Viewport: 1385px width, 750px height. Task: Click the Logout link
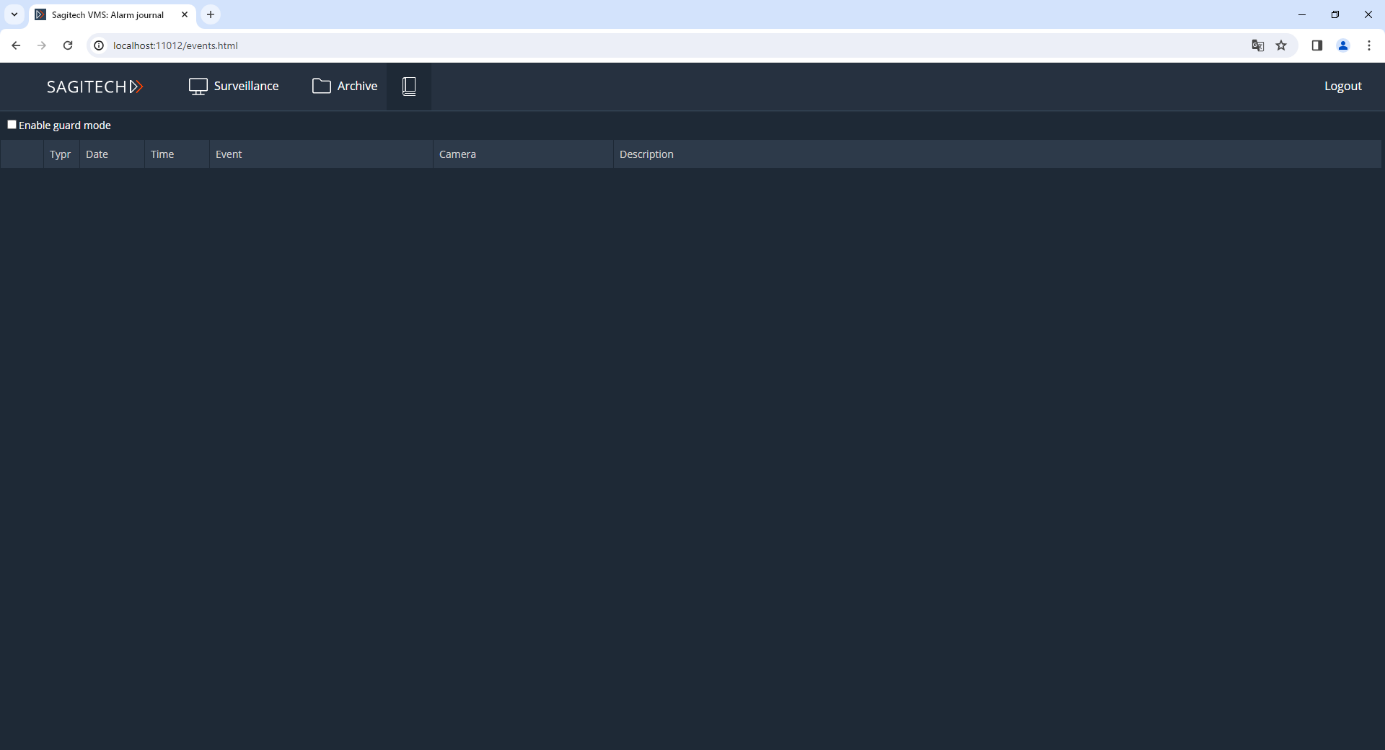(x=1342, y=86)
